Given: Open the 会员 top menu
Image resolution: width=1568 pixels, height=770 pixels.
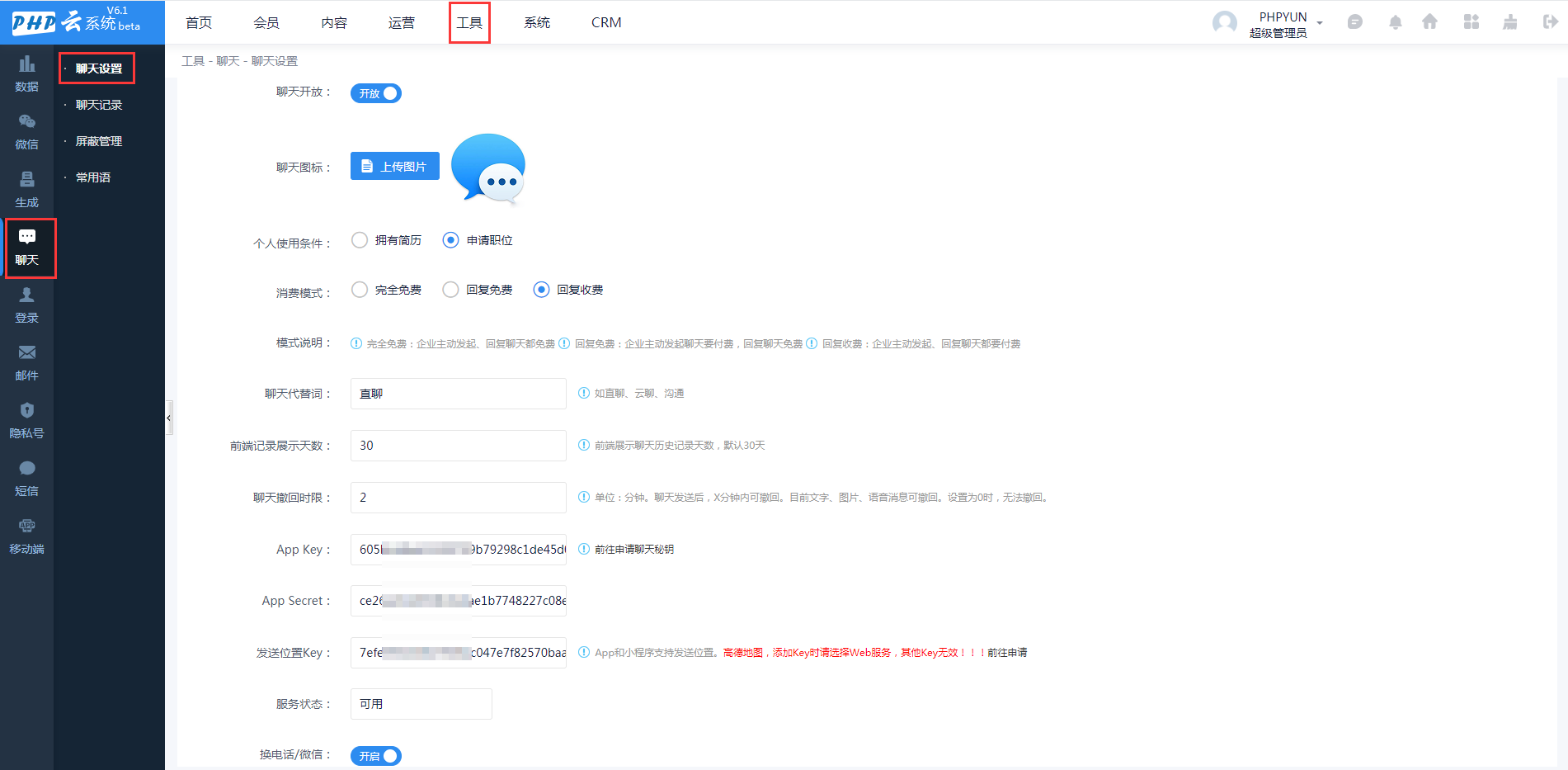Looking at the screenshot, I should click(x=266, y=22).
